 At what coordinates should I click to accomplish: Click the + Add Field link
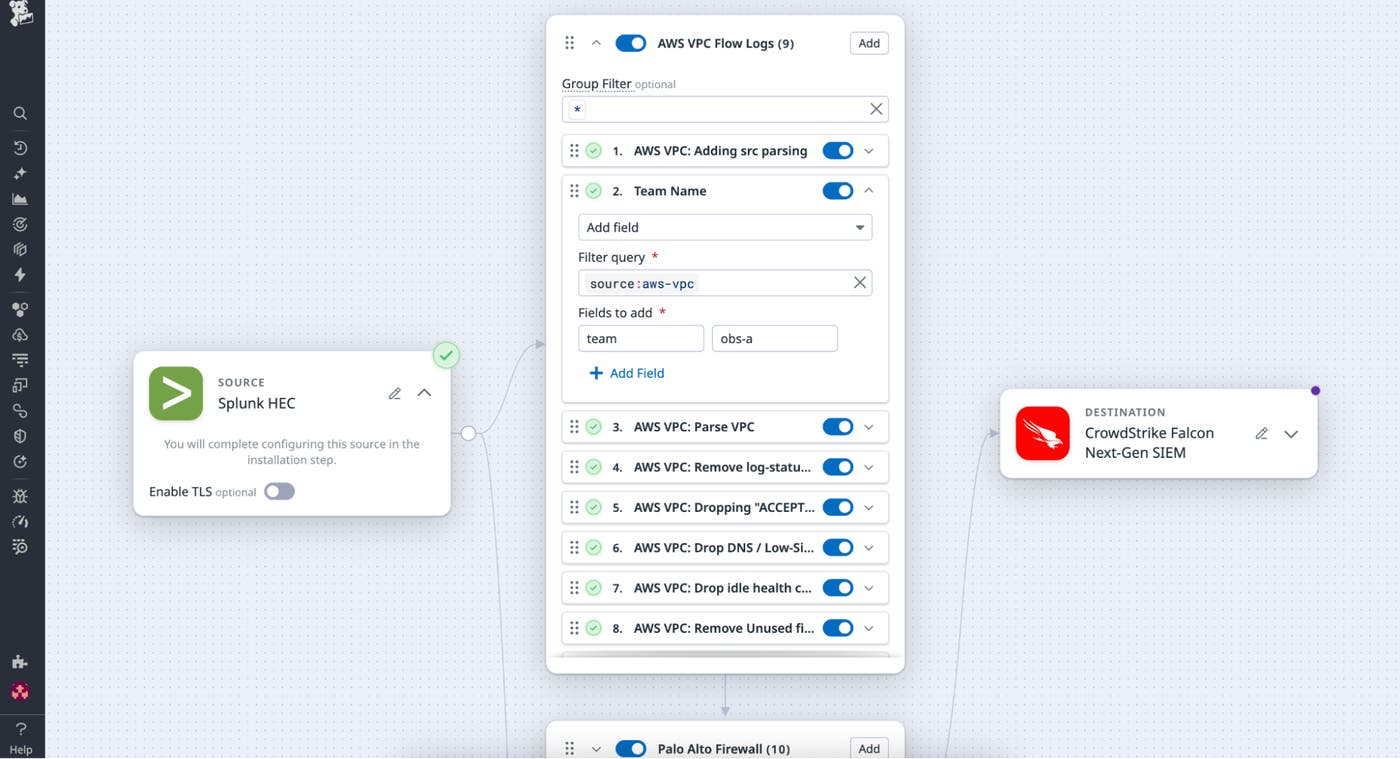(x=627, y=373)
